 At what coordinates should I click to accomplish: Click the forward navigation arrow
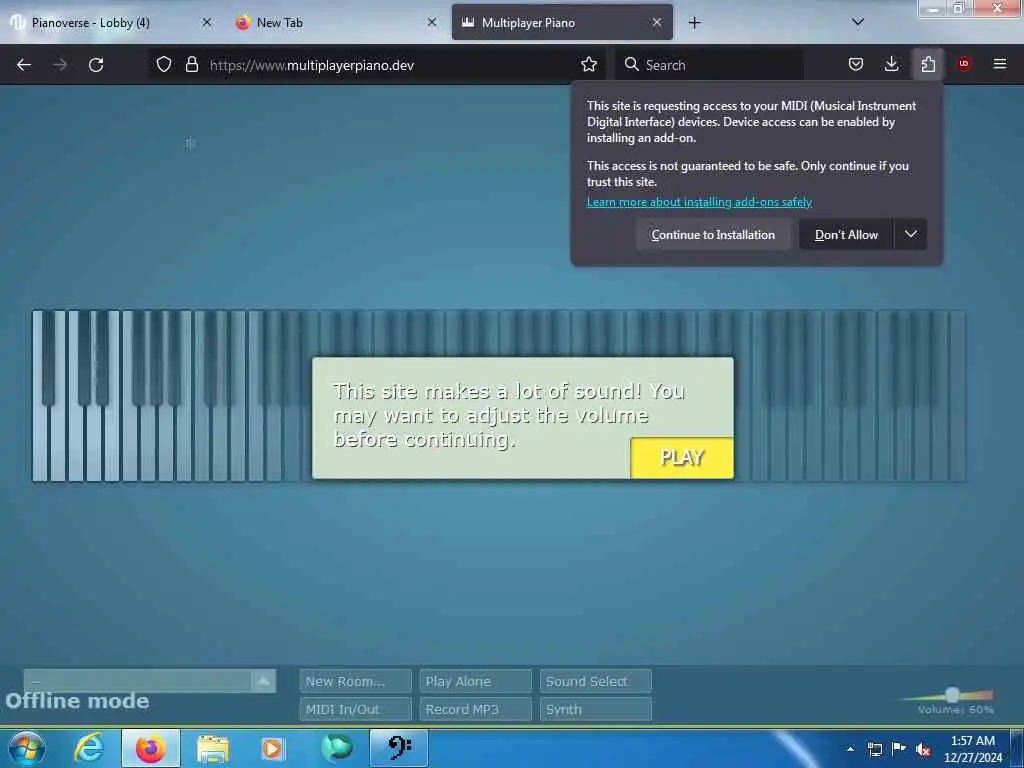[60, 65]
